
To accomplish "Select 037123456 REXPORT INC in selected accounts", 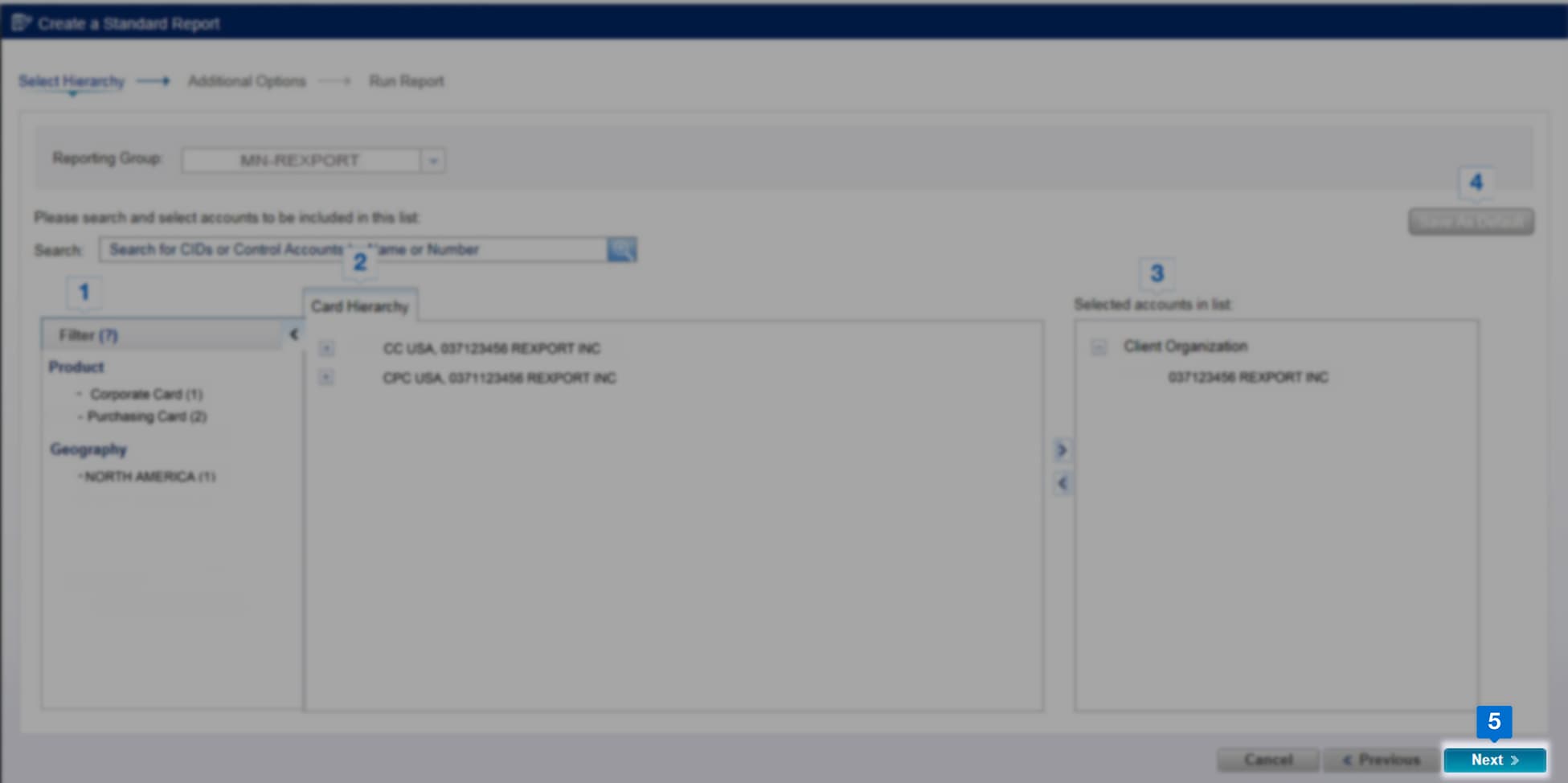I will [1247, 377].
